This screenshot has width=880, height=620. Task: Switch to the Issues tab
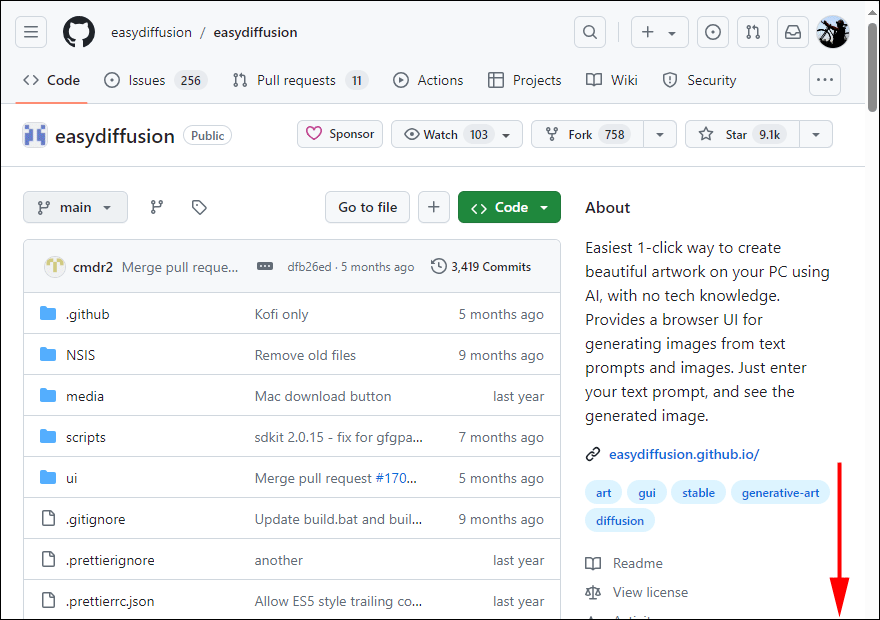[155, 80]
